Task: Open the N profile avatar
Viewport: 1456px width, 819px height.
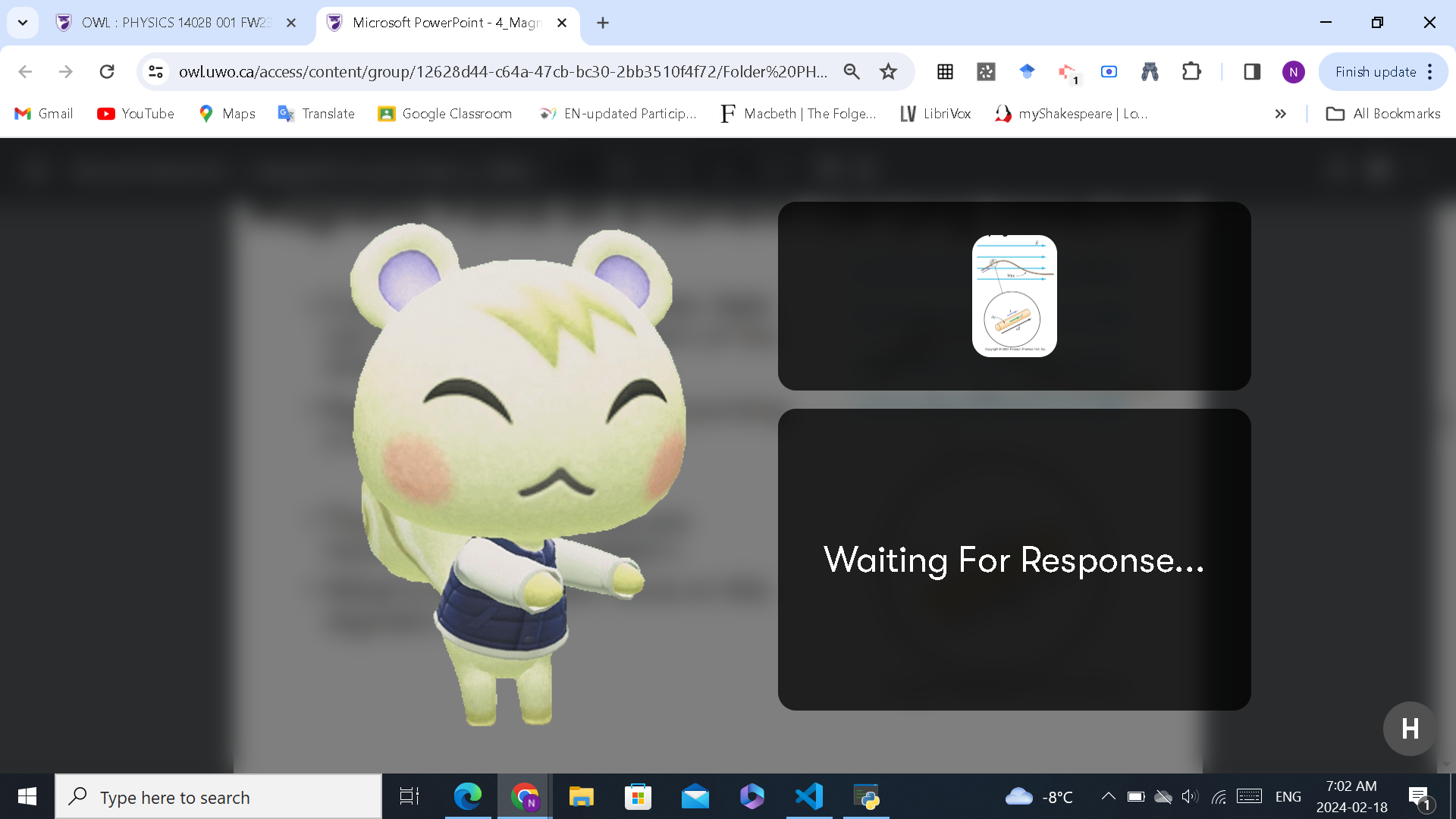Action: (x=1293, y=72)
